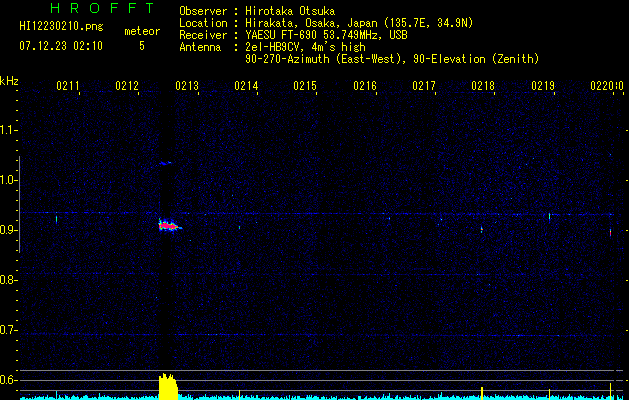This screenshot has width=629, height=400.
Task: Click the Antenna field label
Action: tap(200, 47)
